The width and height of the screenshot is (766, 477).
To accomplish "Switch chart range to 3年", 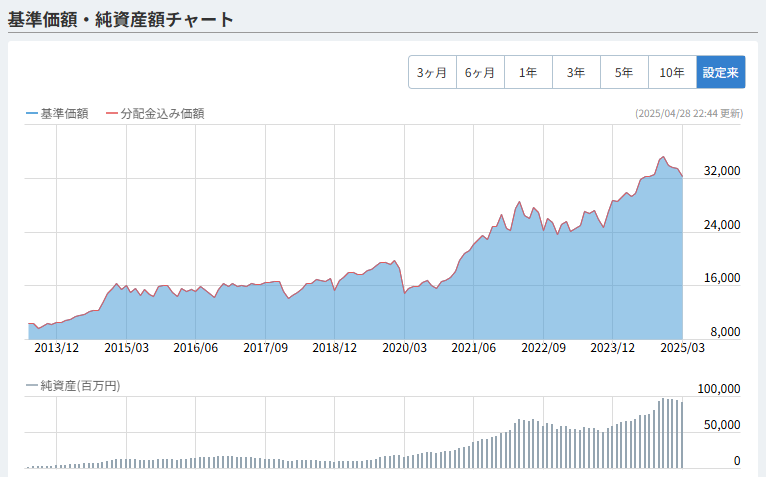I will pyautogui.click(x=576, y=72).
